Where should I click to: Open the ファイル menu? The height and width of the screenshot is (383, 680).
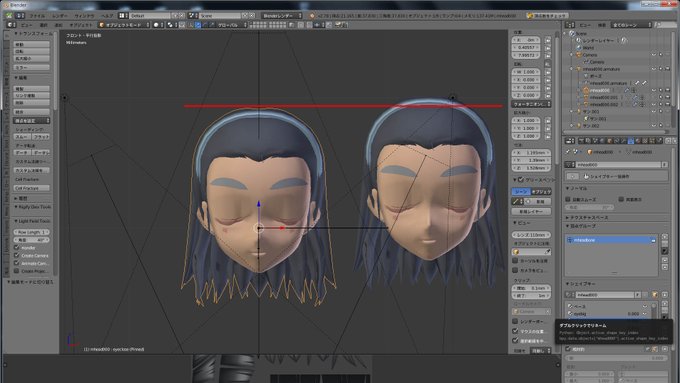tap(37, 16)
